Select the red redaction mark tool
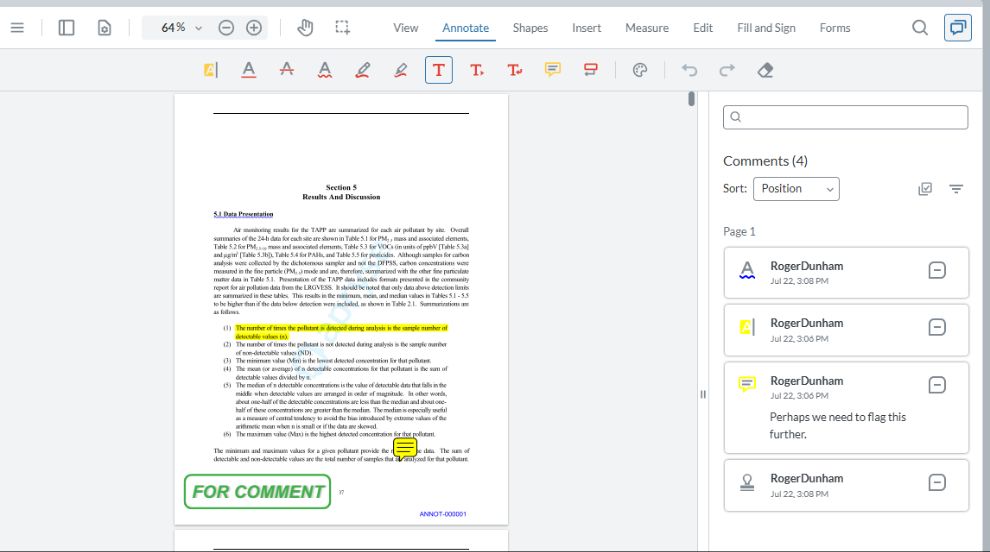Image resolution: width=990 pixels, height=552 pixels. tap(590, 70)
